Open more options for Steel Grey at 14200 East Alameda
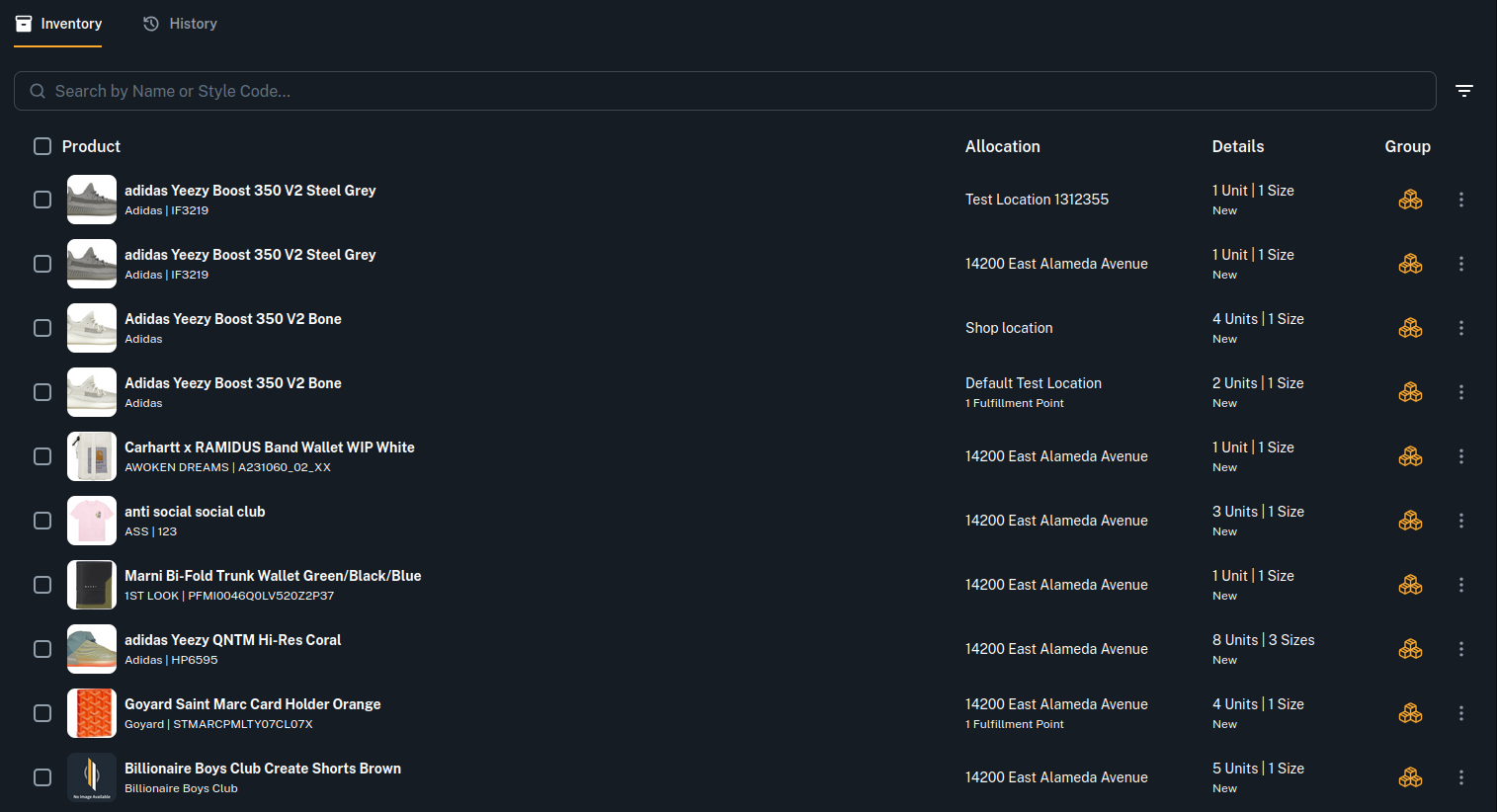This screenshot has height=812, width=1497. (x=1461, y=264)
